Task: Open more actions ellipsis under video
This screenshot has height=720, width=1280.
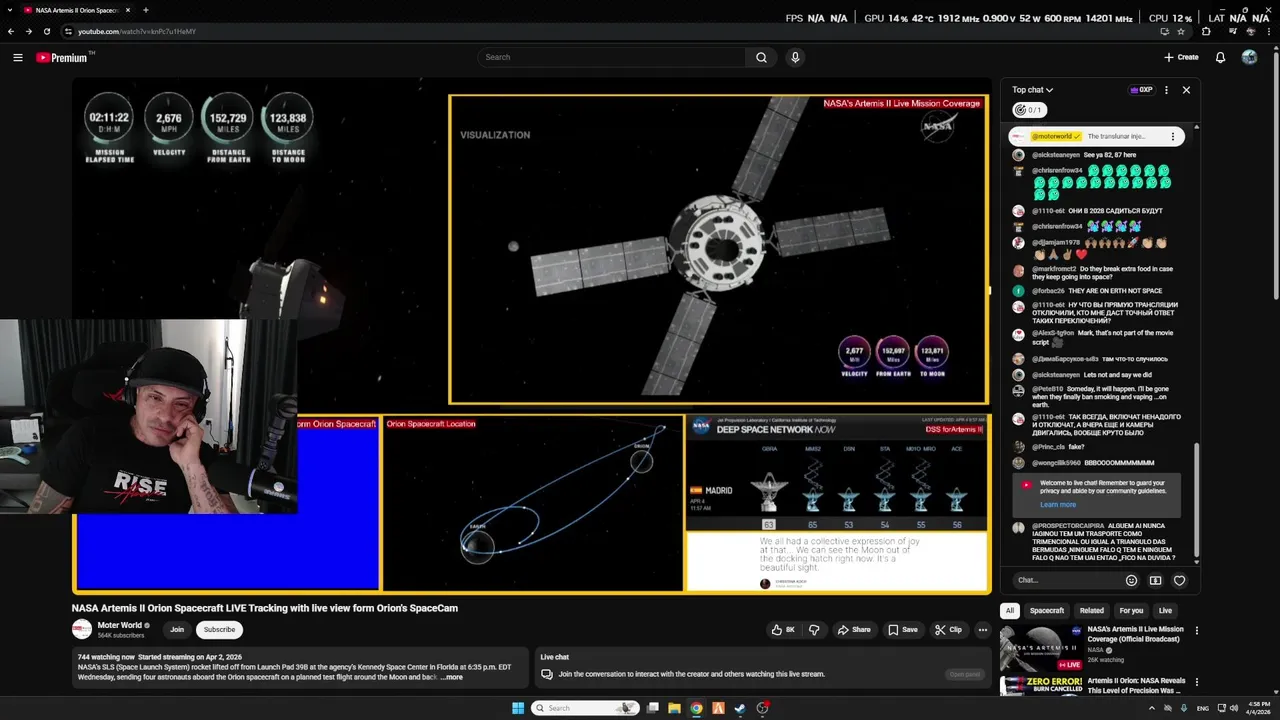Action: 983,630
